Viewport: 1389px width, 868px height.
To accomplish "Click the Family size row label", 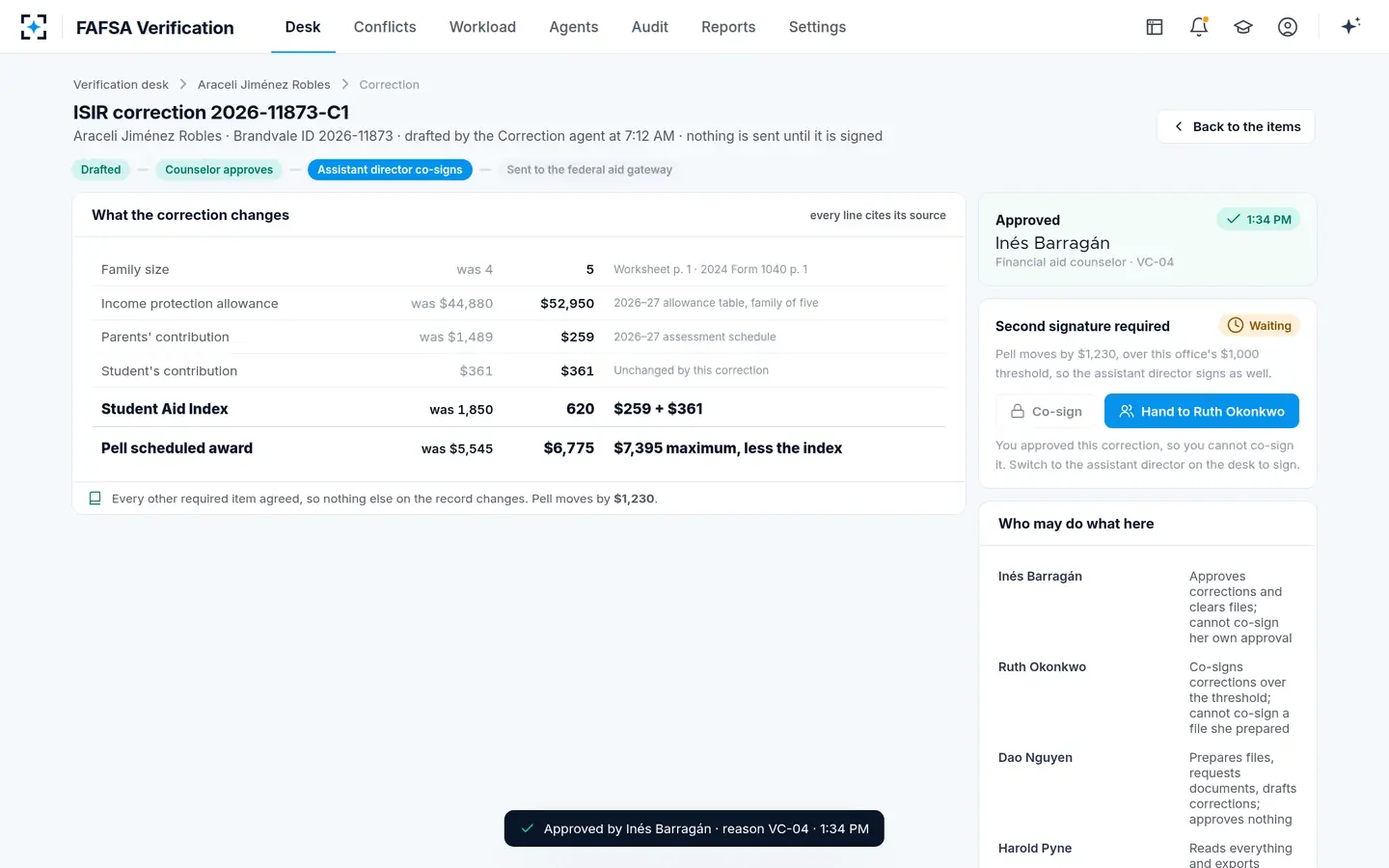I will (x=135, y=270).
